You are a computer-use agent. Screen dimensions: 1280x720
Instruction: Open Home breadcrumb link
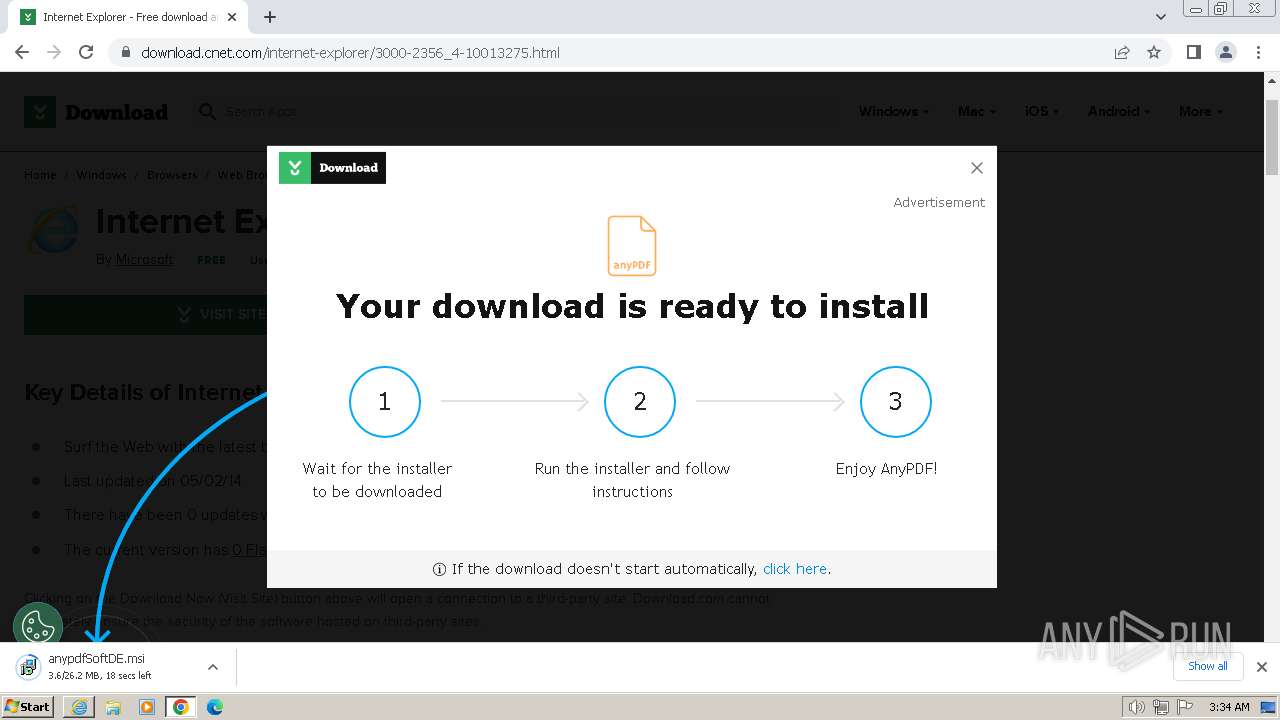coord(40,175)
